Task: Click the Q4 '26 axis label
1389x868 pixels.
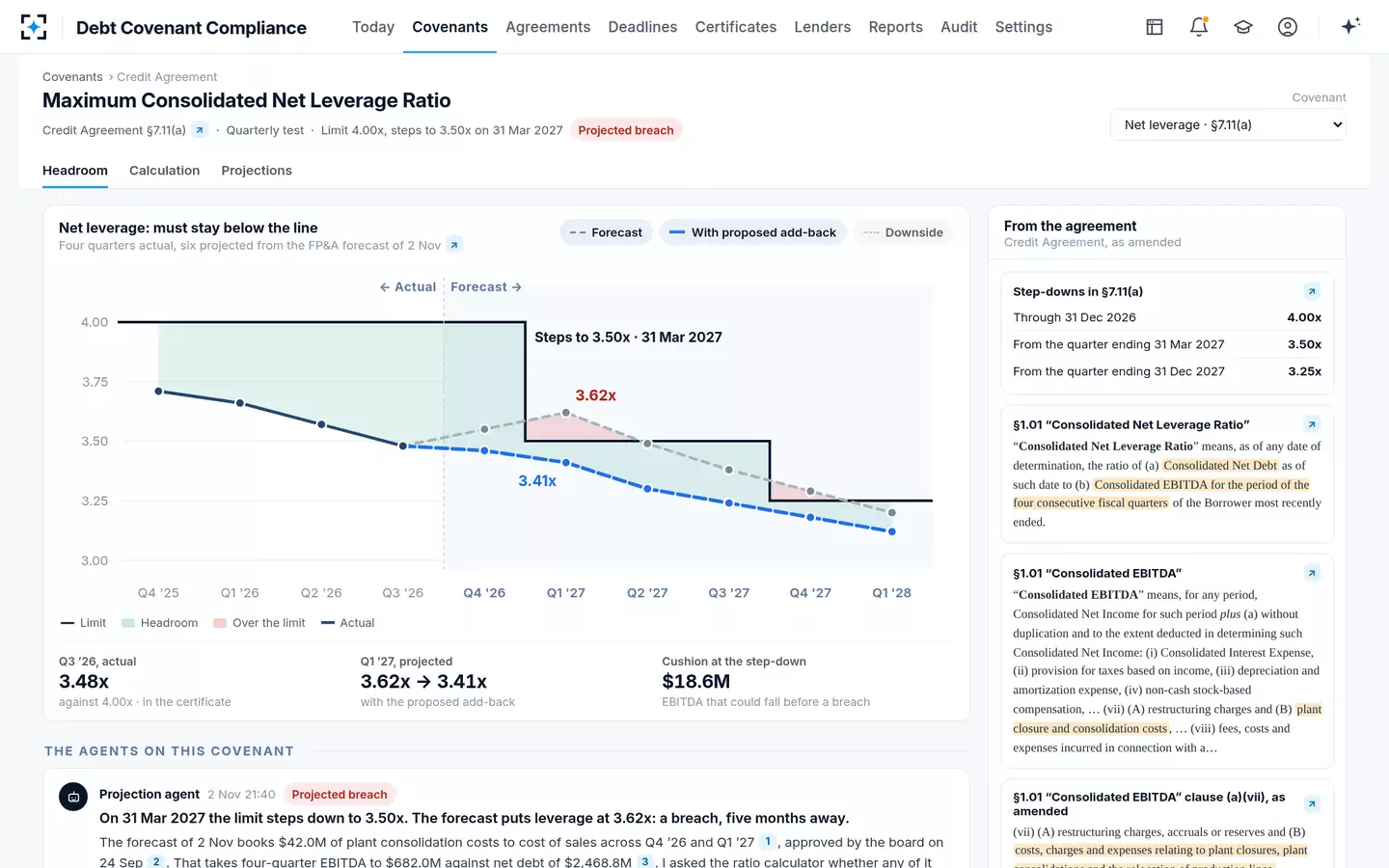Action: click(x=484, y=593)
